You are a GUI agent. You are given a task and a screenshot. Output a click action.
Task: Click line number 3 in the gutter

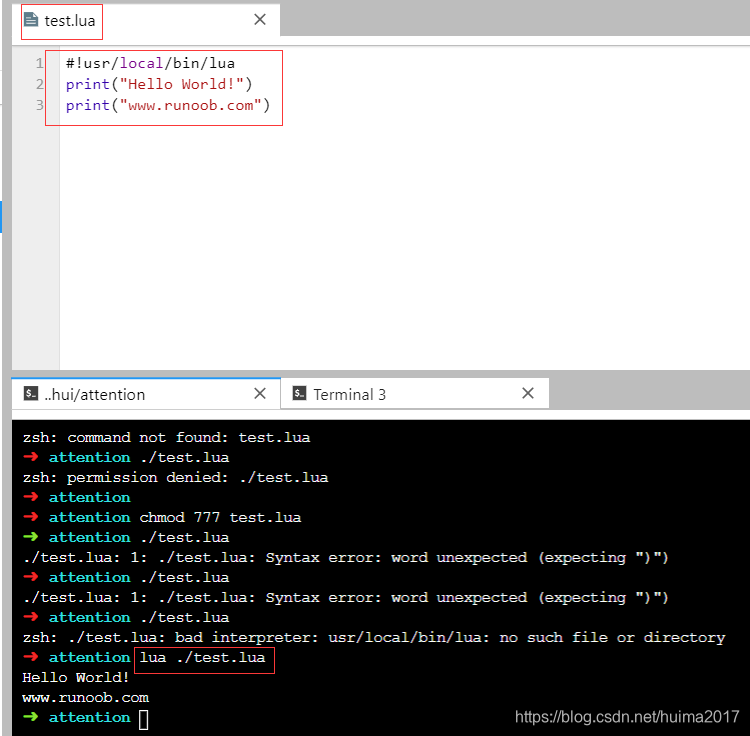pyautogui.click(x=40, y=105)
